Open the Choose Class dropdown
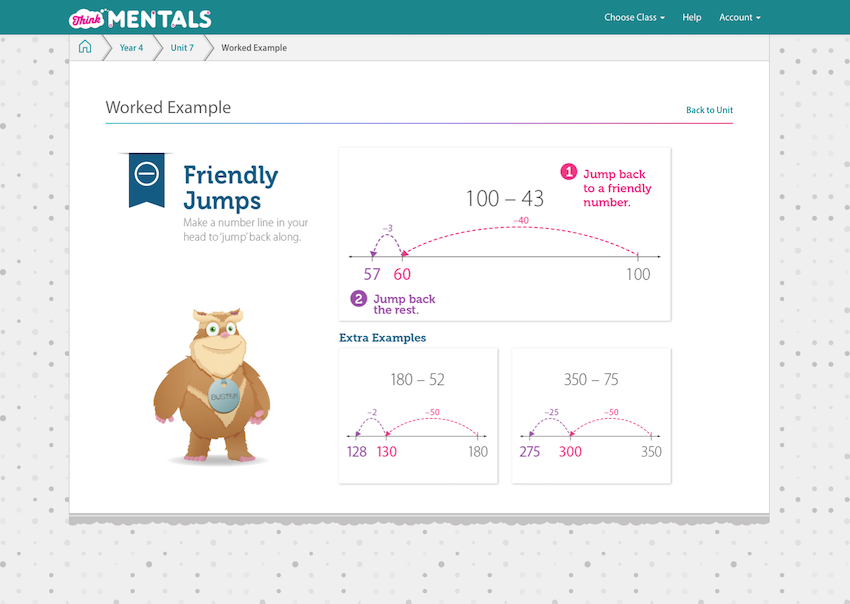 tap(634, 18)
